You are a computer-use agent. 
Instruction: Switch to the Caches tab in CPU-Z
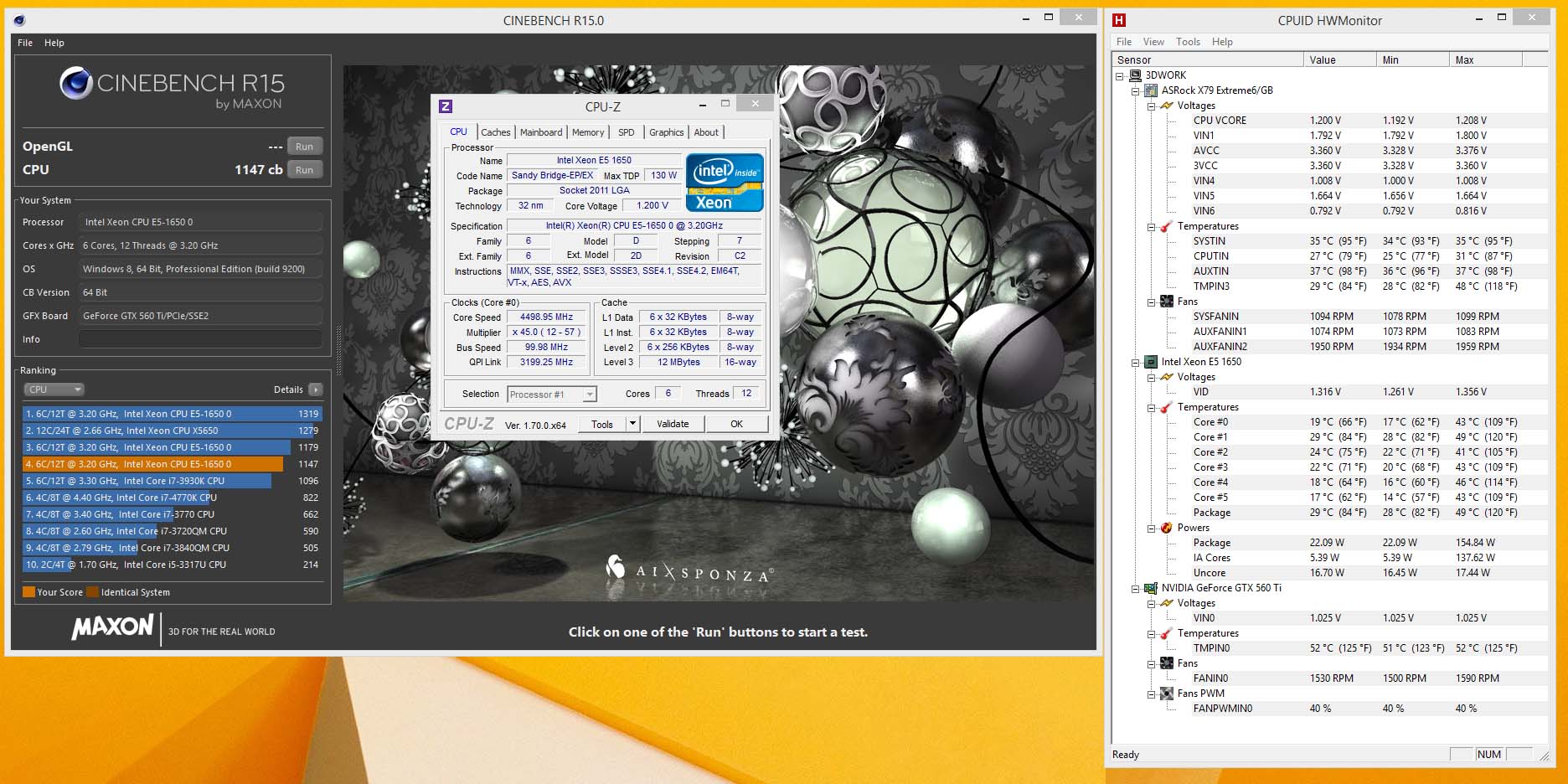coord(496,132)
